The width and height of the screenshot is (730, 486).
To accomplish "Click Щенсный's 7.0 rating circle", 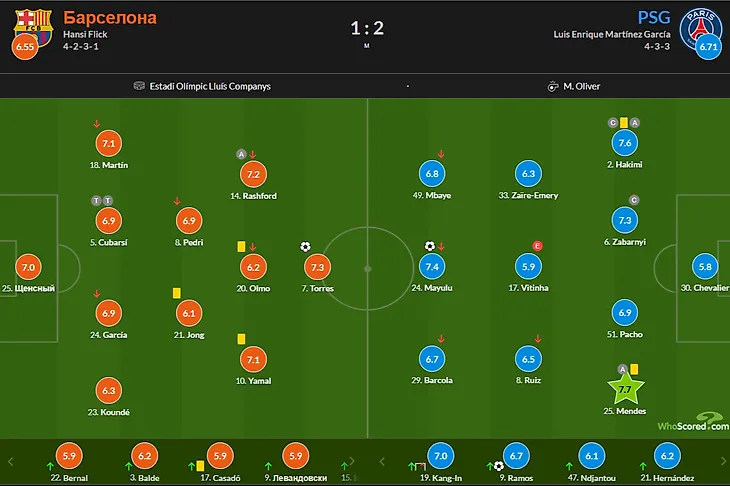I will (x=27, y=266).
